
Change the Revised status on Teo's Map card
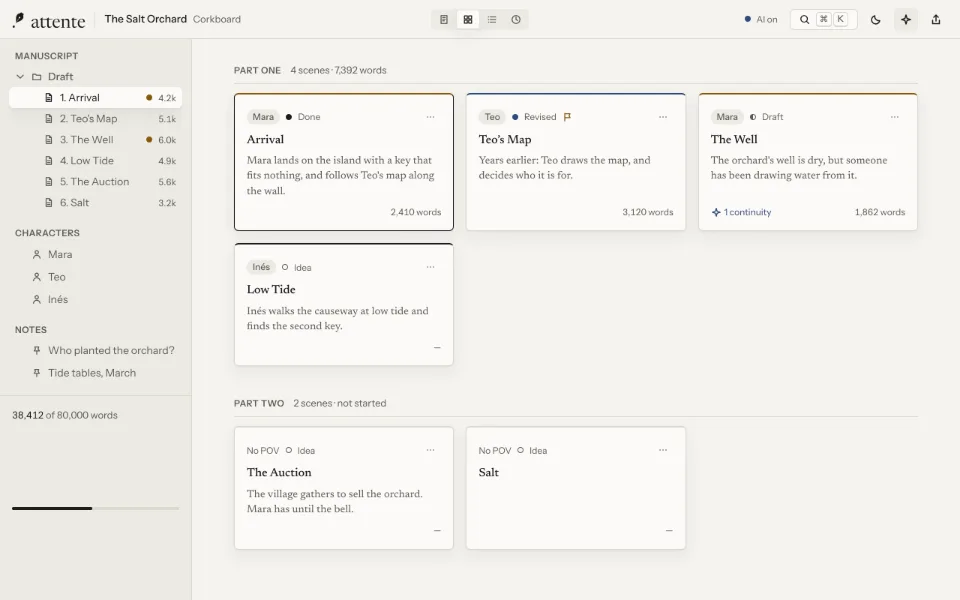point(534,117)
